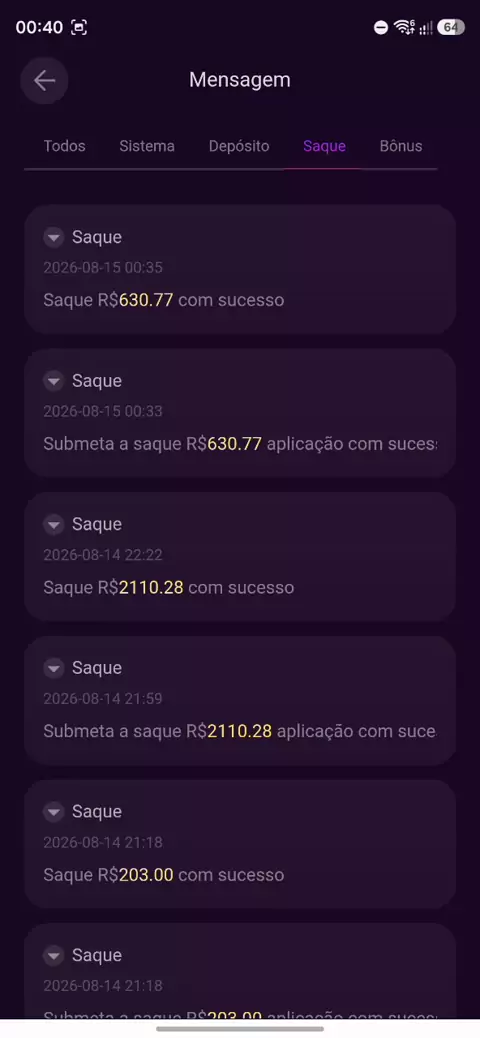
Task: Tap the Wi-Fi status icon
Action: pyautogui.click(x=404, y=27)
